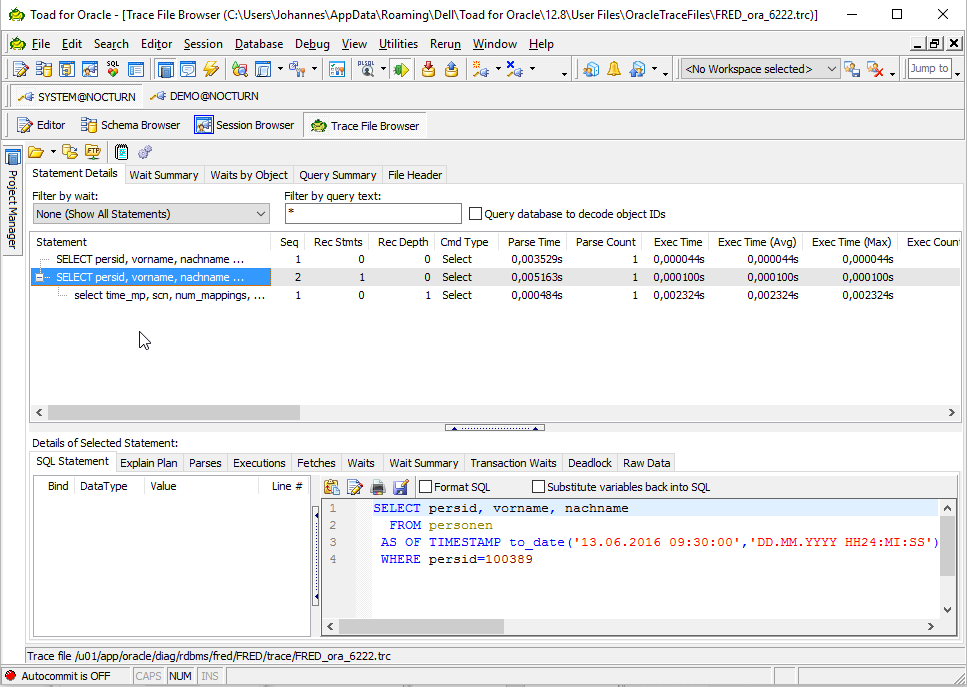Screen dimensions: 967x687
Task: Collapse the selected SELECT persid tree row
Action: 39,278
